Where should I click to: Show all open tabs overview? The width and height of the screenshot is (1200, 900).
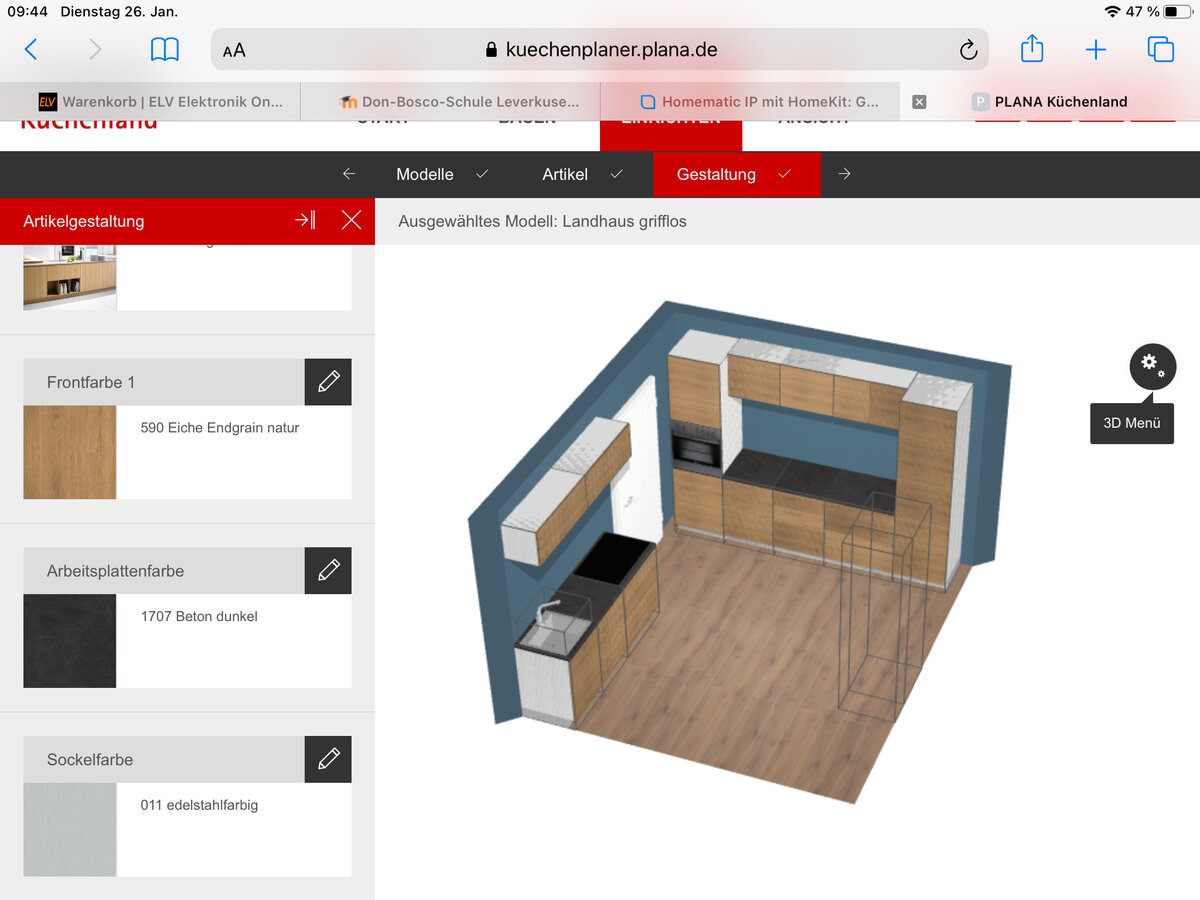(x=1160, y=49)
